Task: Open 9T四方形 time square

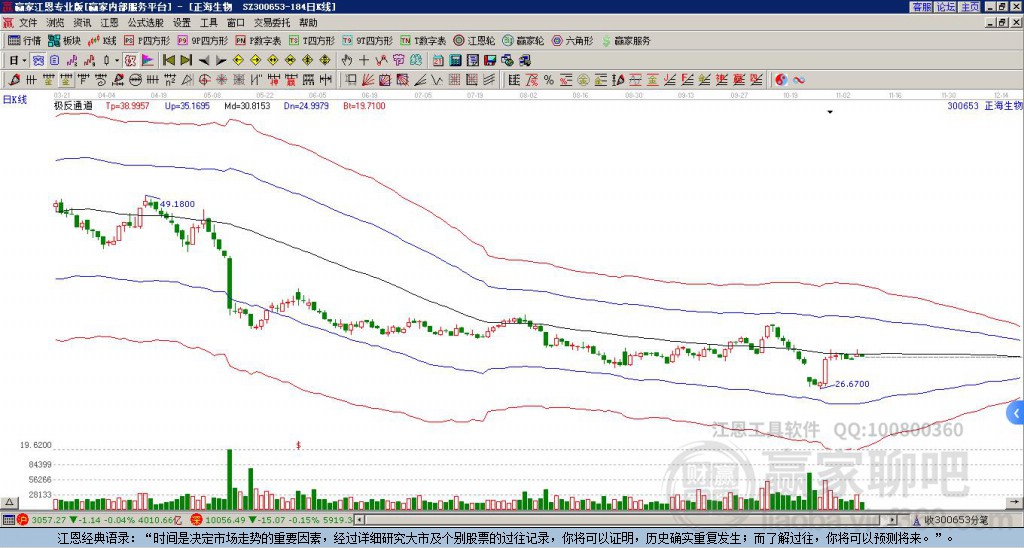Action: point(367,40)
